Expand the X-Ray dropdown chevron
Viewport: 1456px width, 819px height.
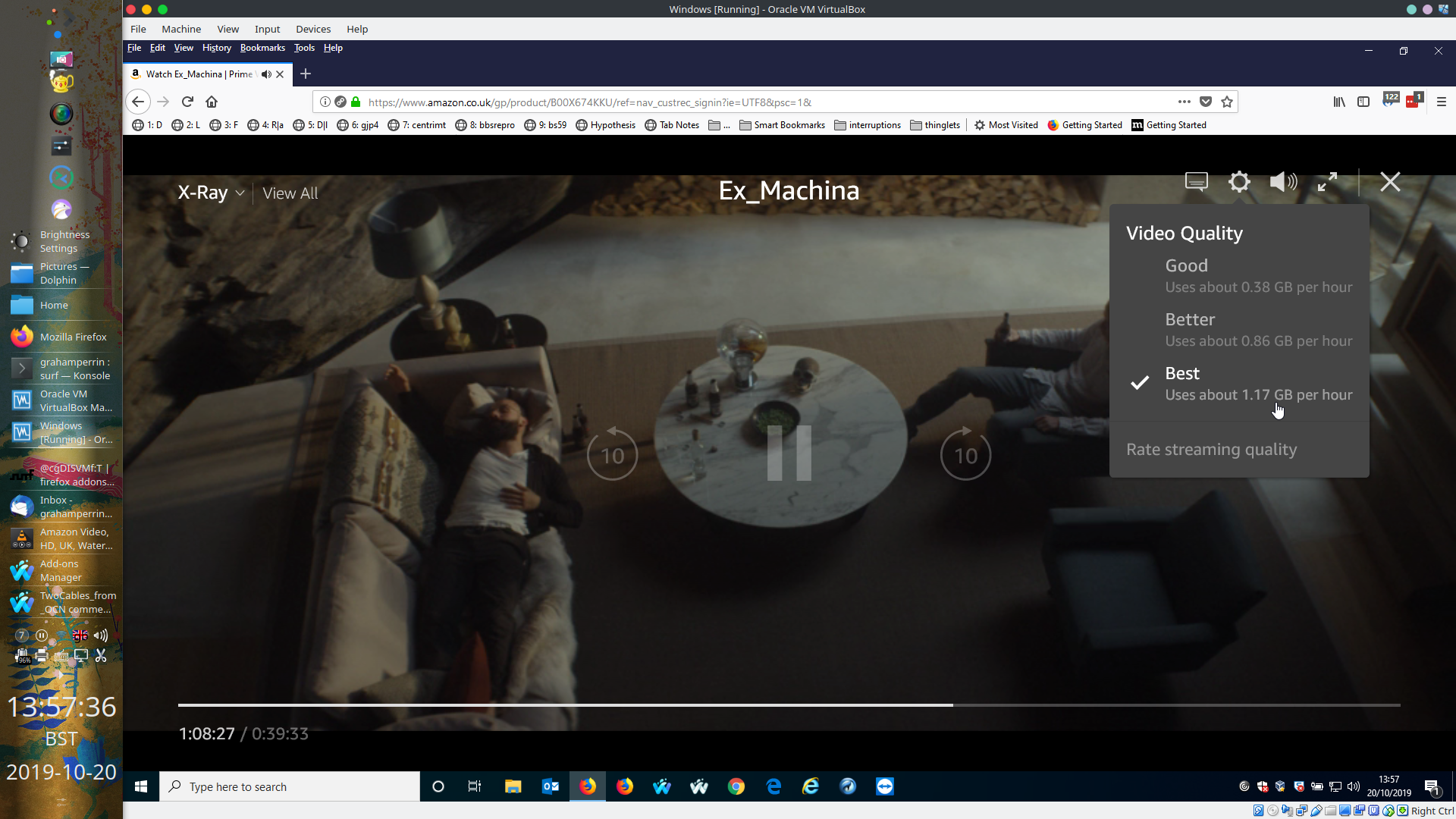pos(240,193)
